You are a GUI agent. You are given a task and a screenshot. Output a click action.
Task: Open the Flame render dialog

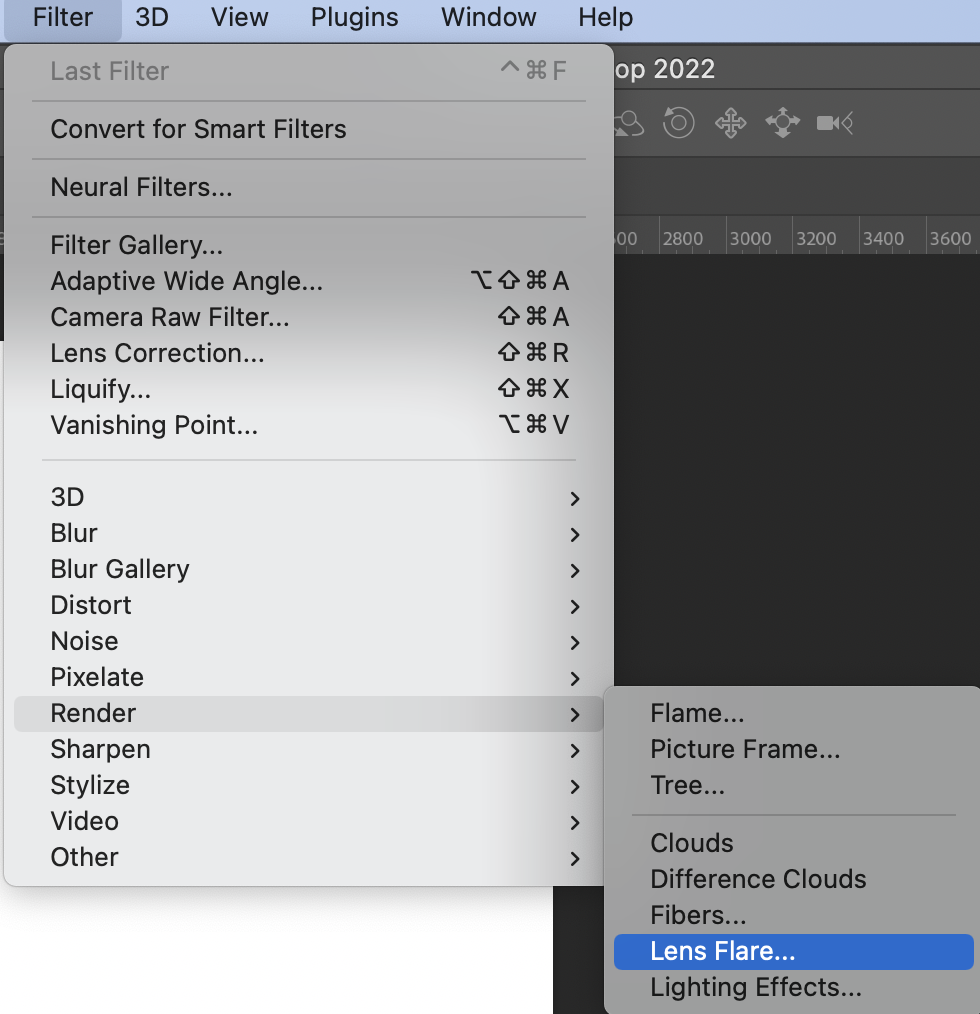[696, 713]
